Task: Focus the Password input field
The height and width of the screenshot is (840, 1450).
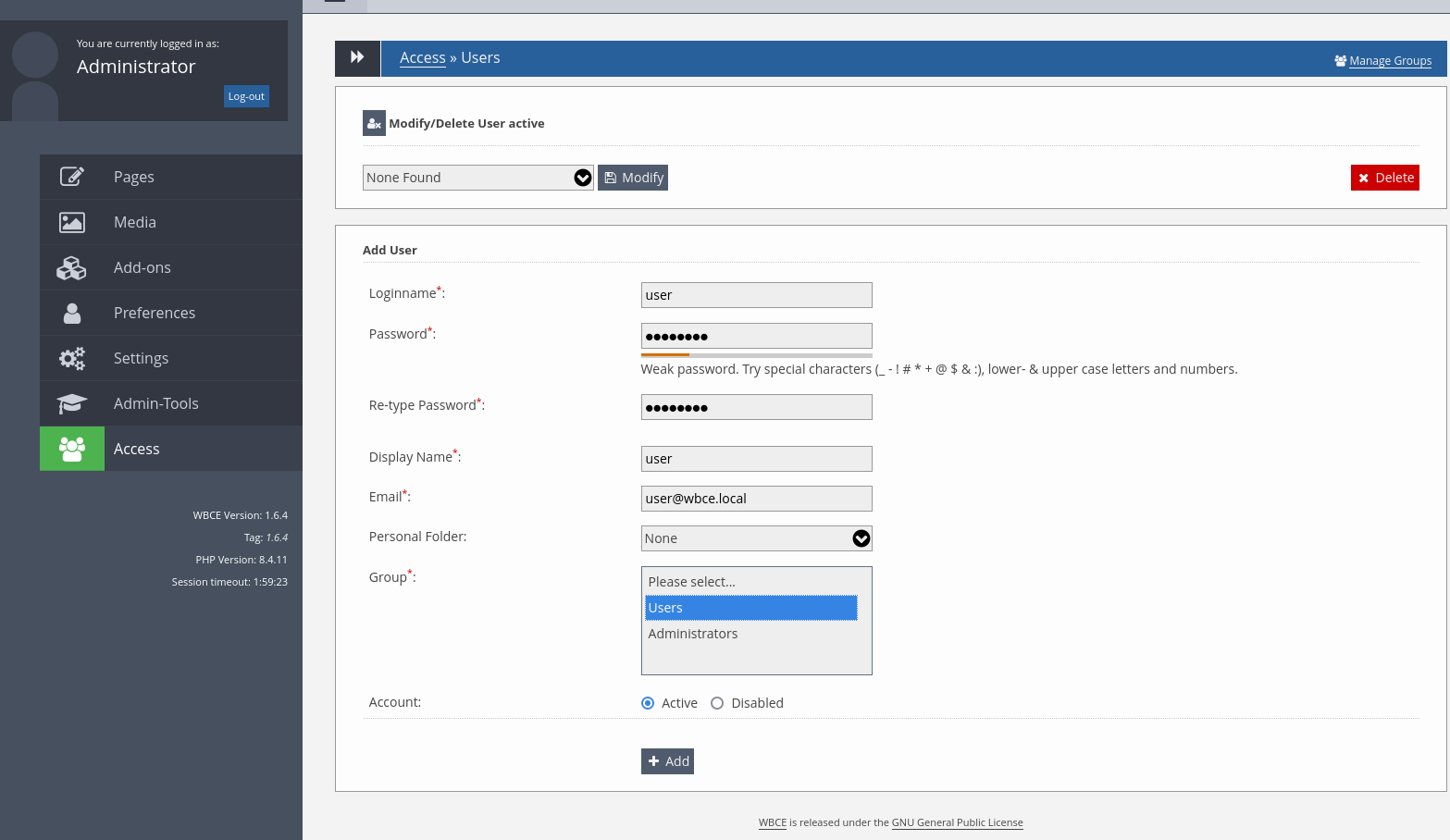Action: pos(757,336)
